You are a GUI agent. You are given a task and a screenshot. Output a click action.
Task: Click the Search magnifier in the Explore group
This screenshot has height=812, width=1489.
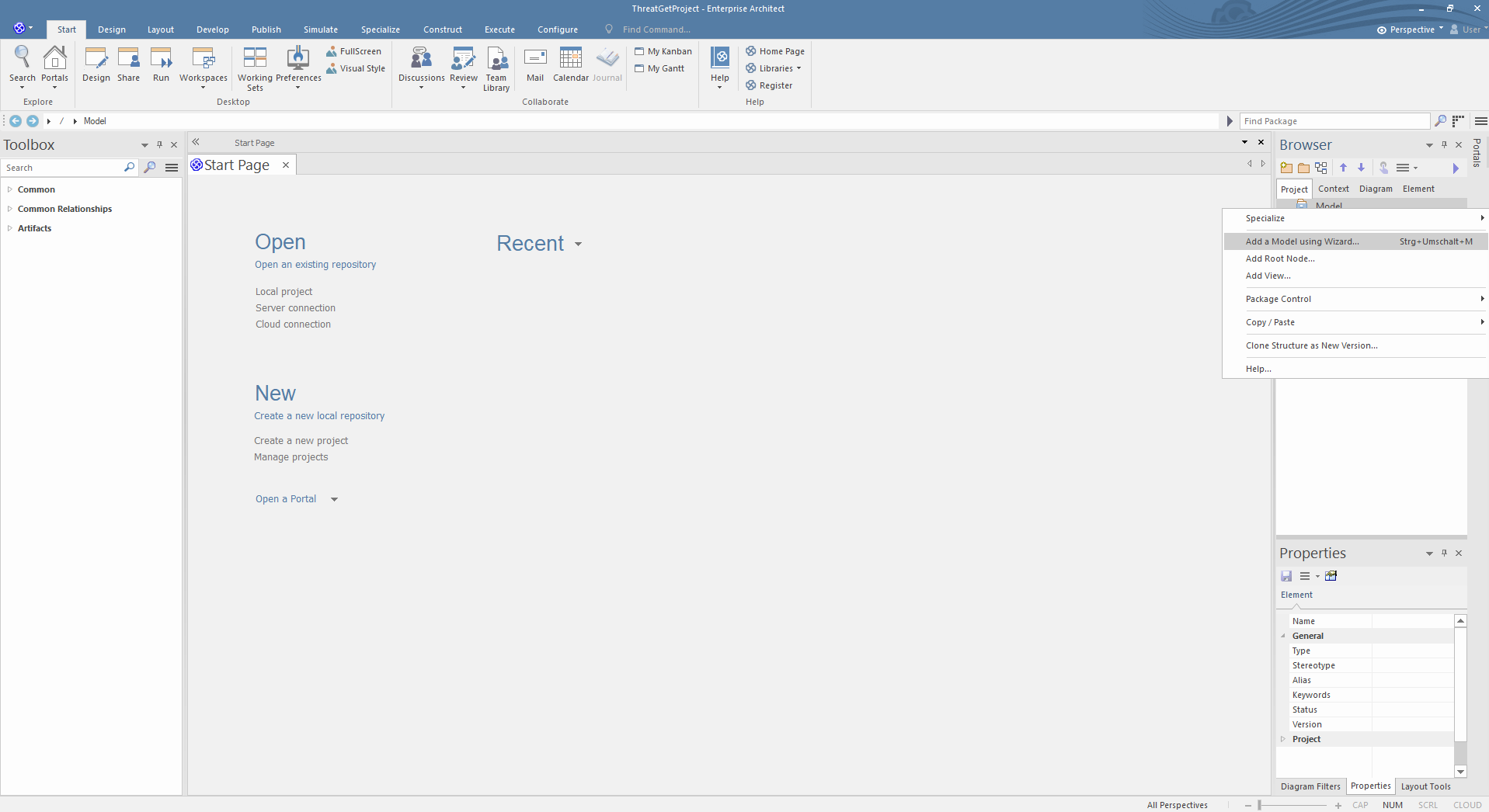click(22, 57)
